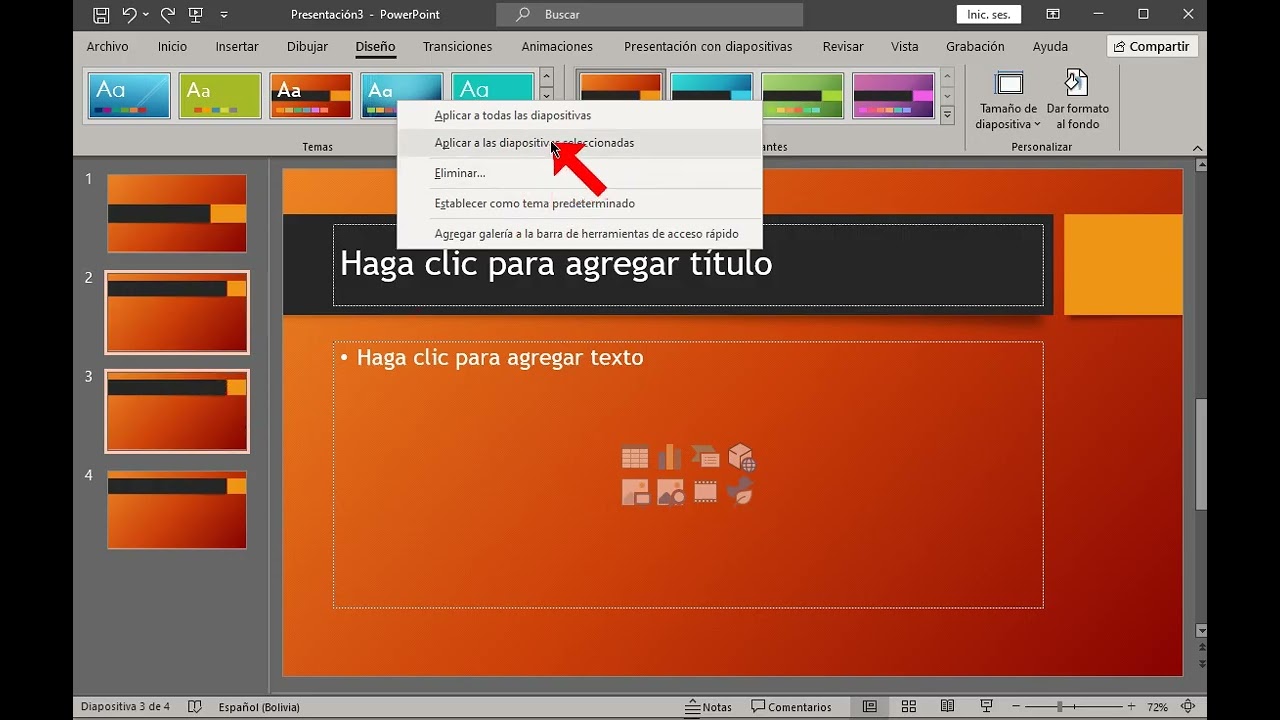Open the Insertar tab
The height and width of the screenshot is (720, 1280).
click(237, 47)
